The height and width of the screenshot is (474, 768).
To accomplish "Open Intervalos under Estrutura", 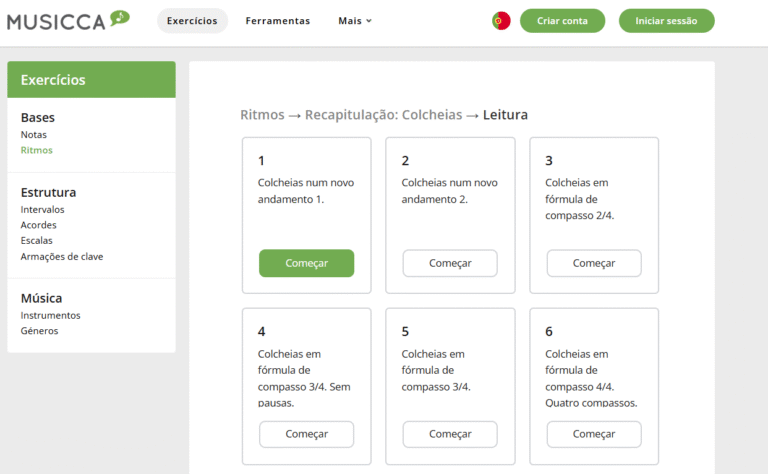I will [43, 210].
